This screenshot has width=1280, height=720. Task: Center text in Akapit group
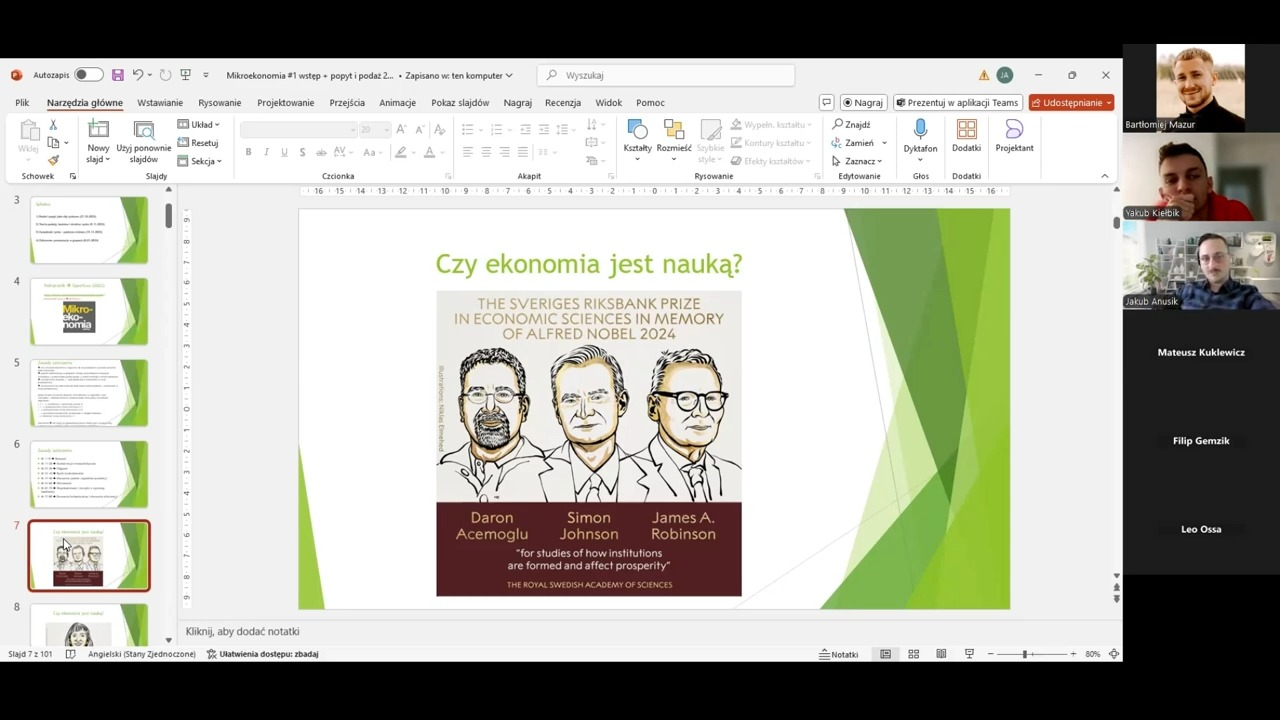(486, 152)
